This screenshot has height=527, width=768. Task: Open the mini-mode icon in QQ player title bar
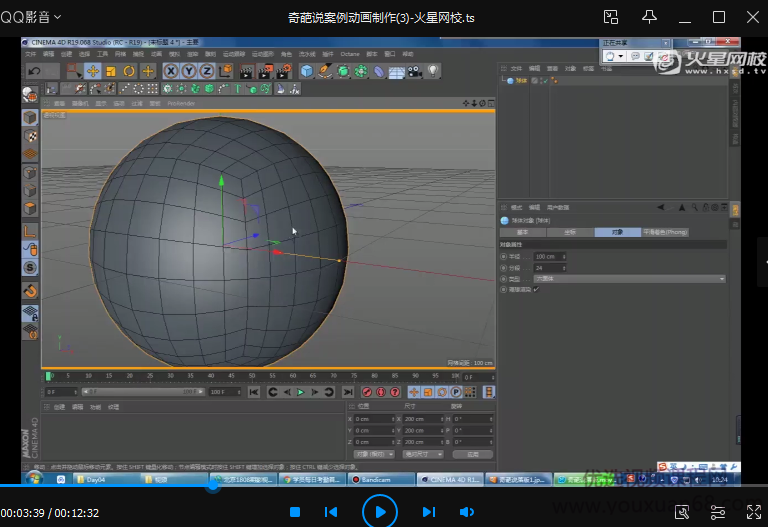point(612,17)
